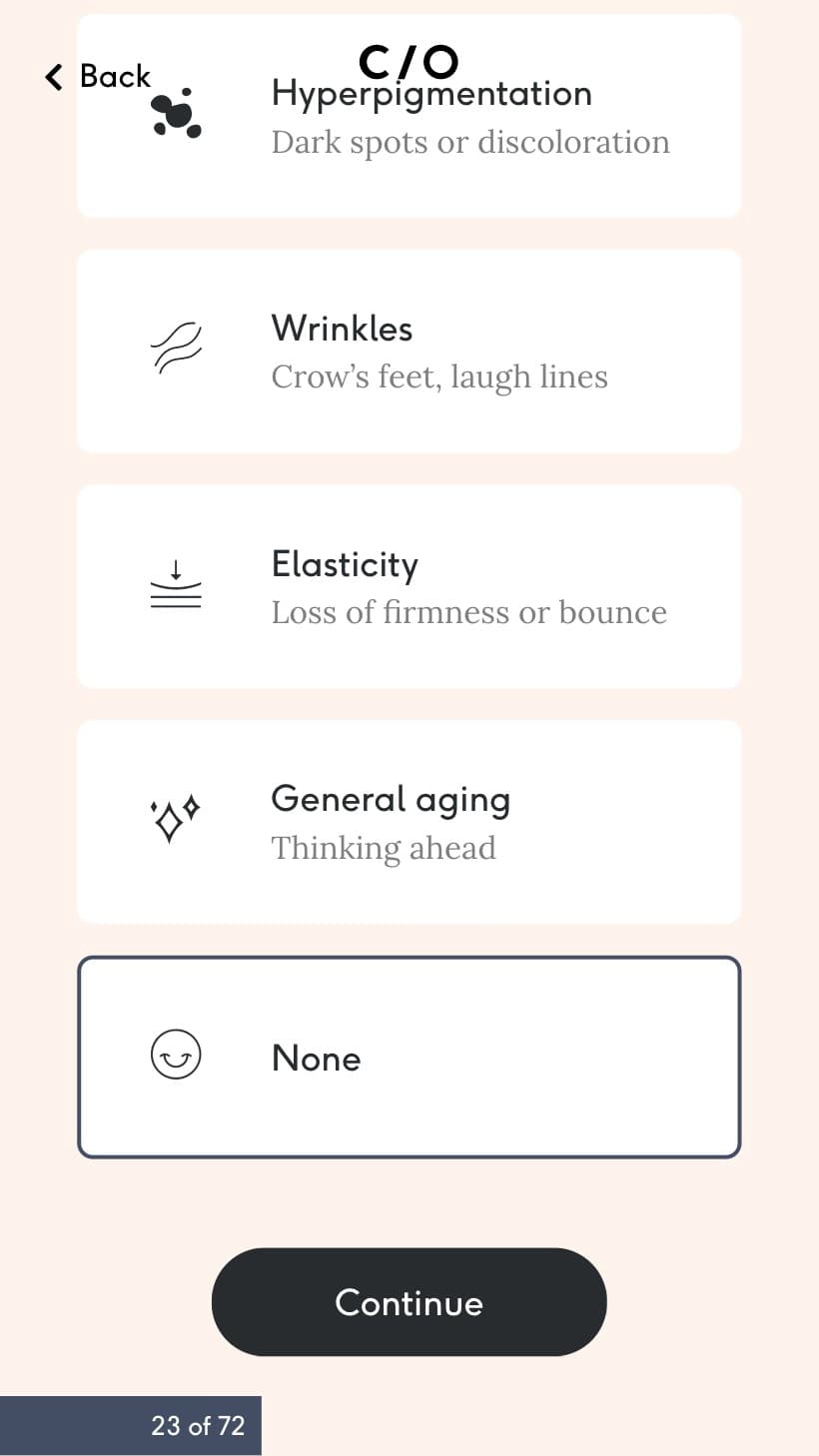Toggle the Wrinkles option card
819x1456 pixels.
click(409, 352)
